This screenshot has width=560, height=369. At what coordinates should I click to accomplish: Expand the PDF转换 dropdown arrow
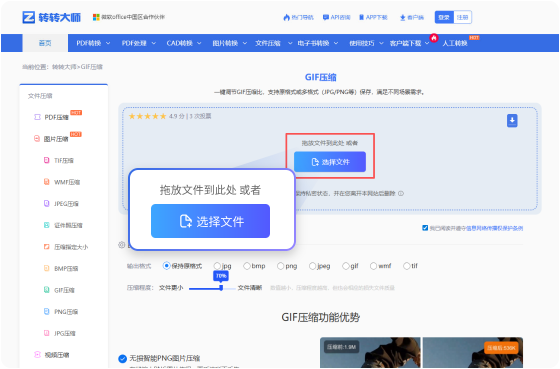coord(108,43)
